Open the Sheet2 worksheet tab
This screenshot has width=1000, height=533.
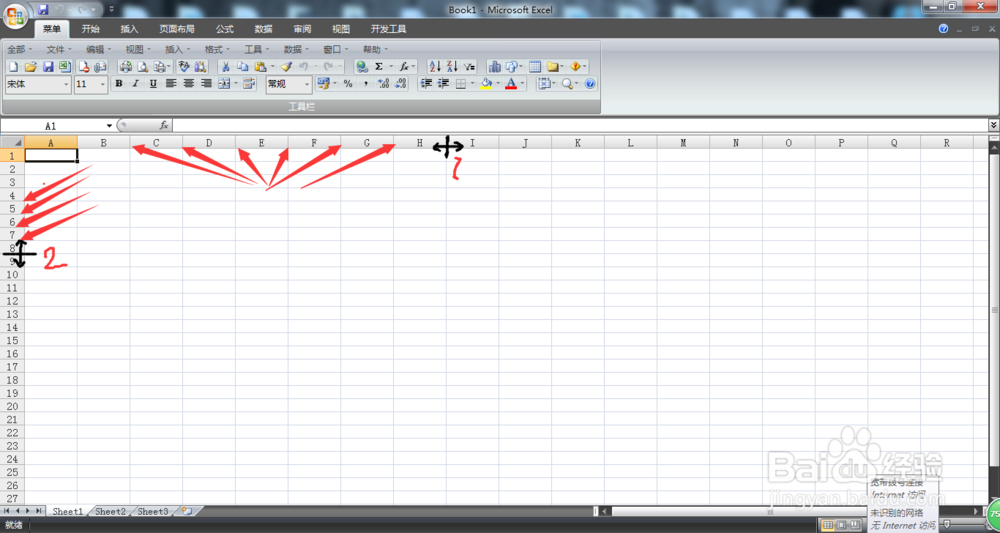click(x=111, y=511)
